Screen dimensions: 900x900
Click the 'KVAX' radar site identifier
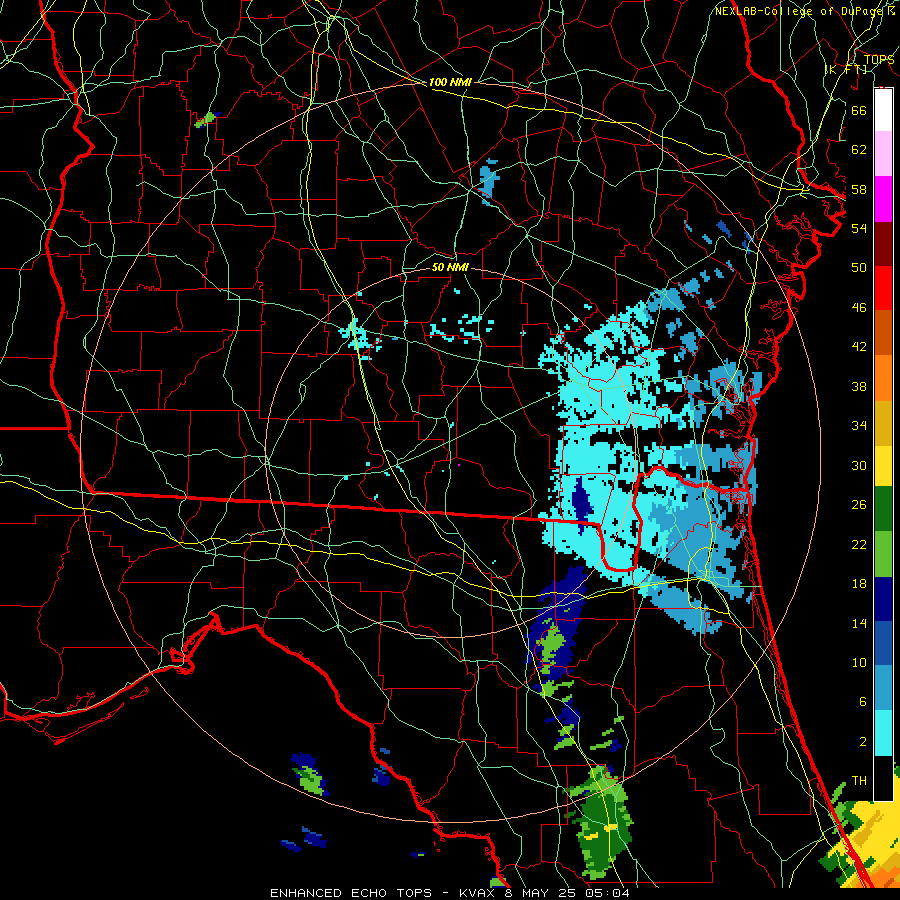[479, 893]
